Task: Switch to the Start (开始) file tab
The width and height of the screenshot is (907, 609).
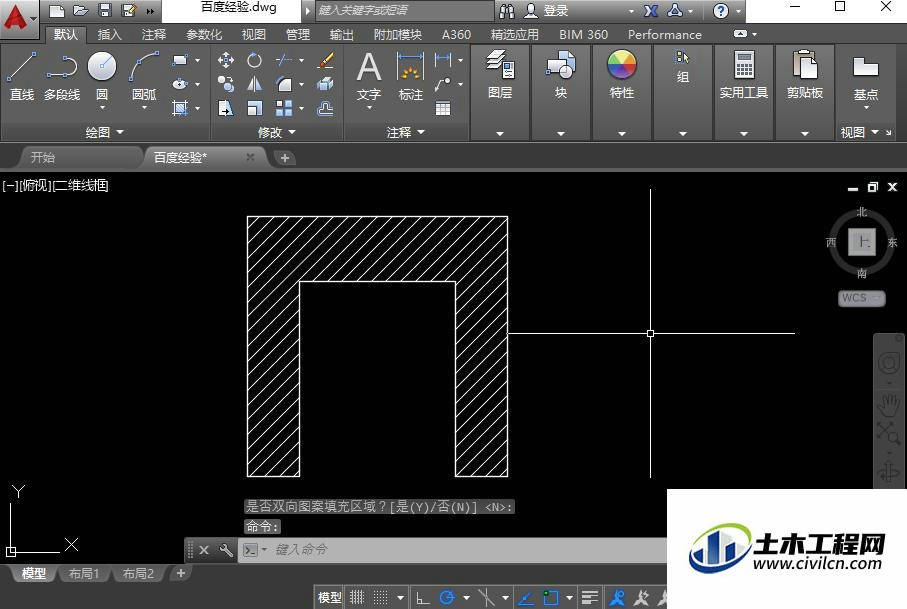Action: [43, 157]
